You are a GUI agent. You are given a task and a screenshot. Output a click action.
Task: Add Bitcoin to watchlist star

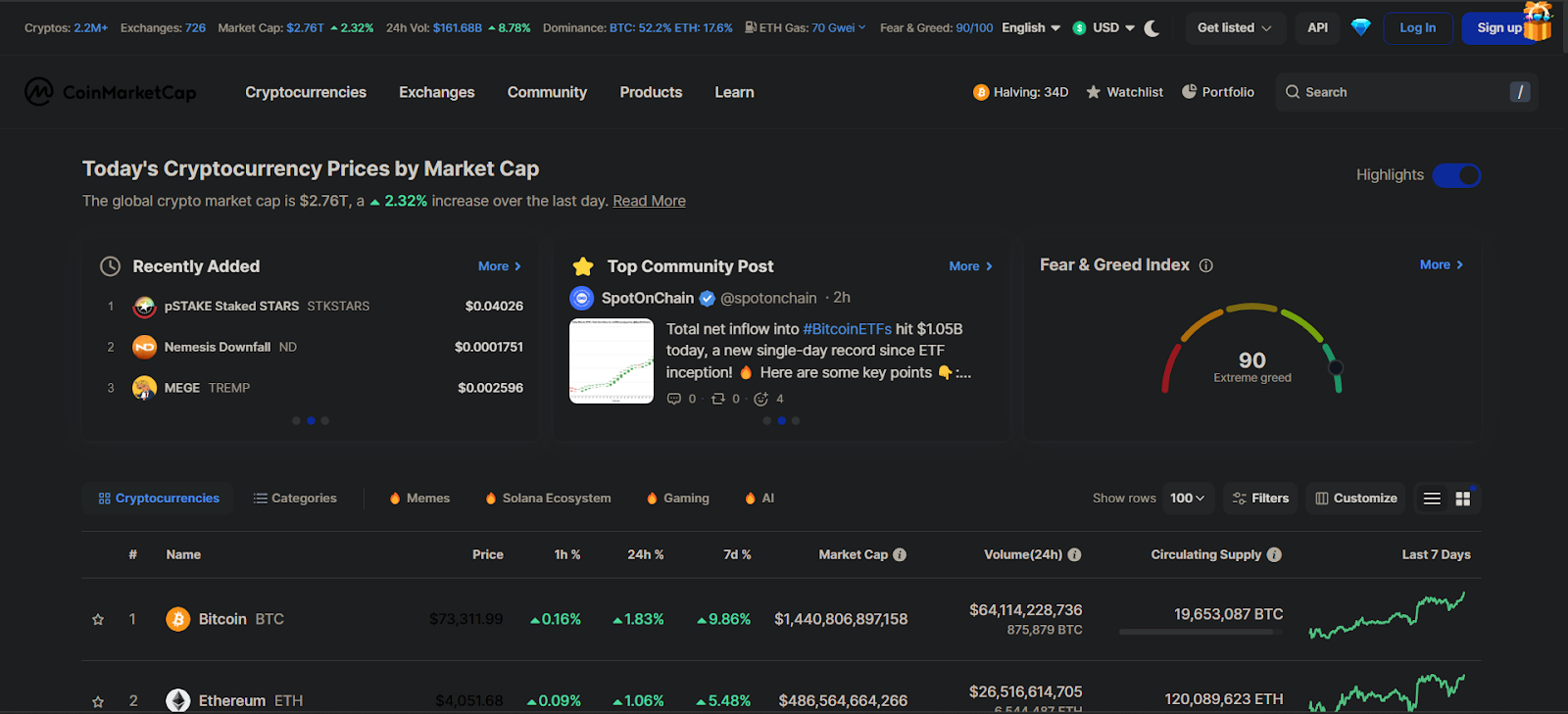[x=98, y=619]
